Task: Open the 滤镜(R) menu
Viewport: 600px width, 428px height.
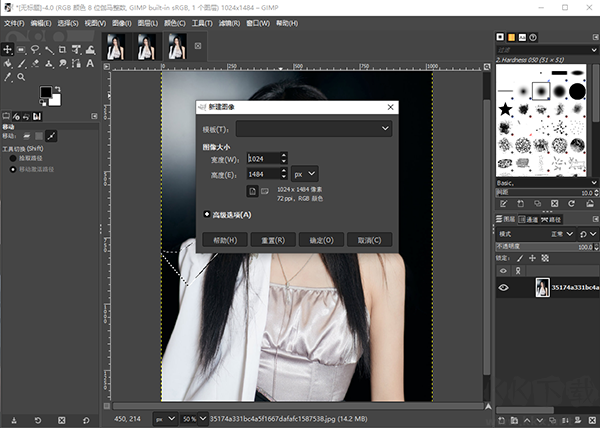Action: click(229, 22)
